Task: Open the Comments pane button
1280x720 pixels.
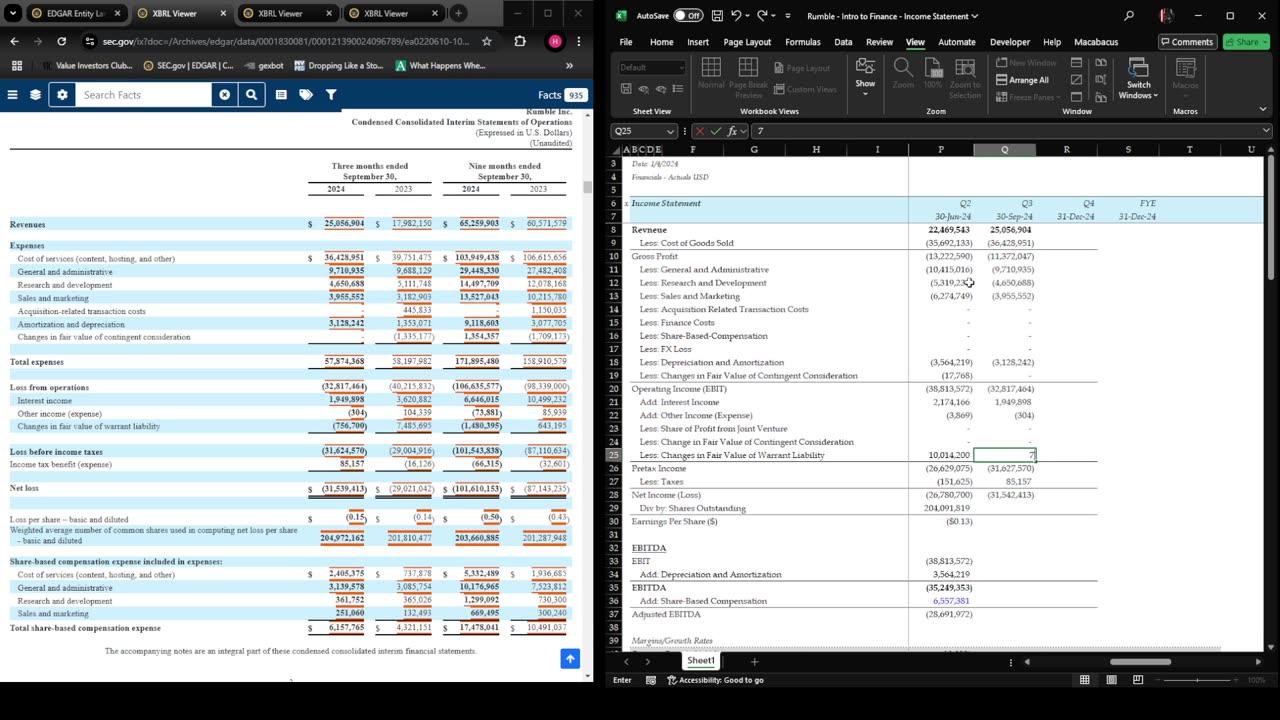Action: coord(1187,42)
